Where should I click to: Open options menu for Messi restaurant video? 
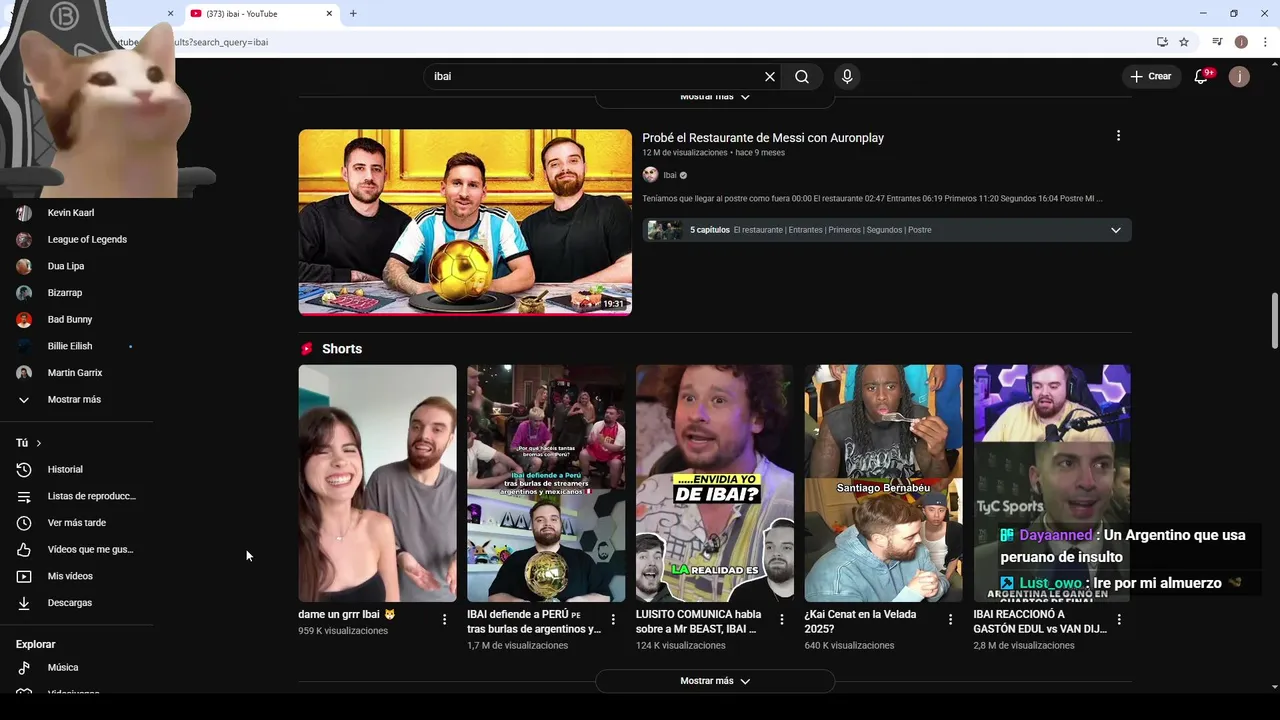pyautogui.click(x=1118, y=136)
